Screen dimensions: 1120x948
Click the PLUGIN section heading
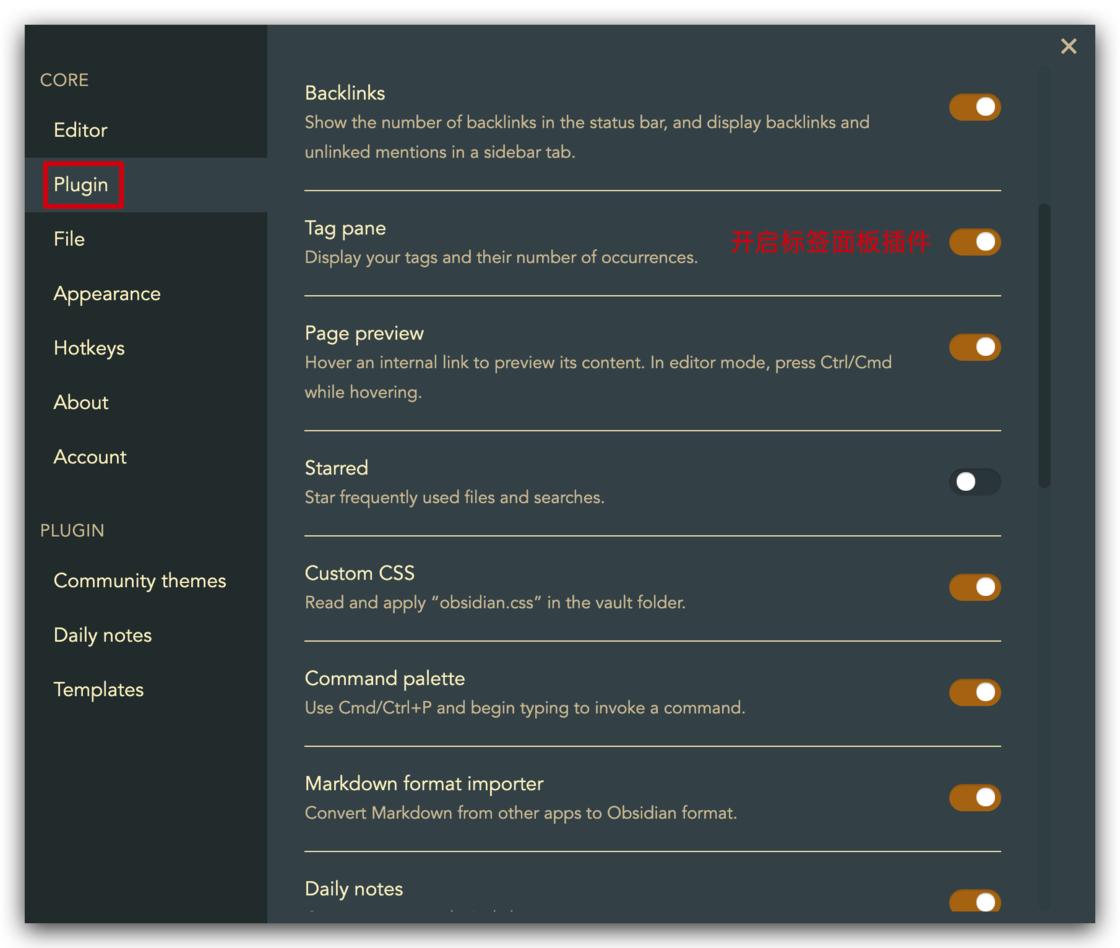[72, 531]
